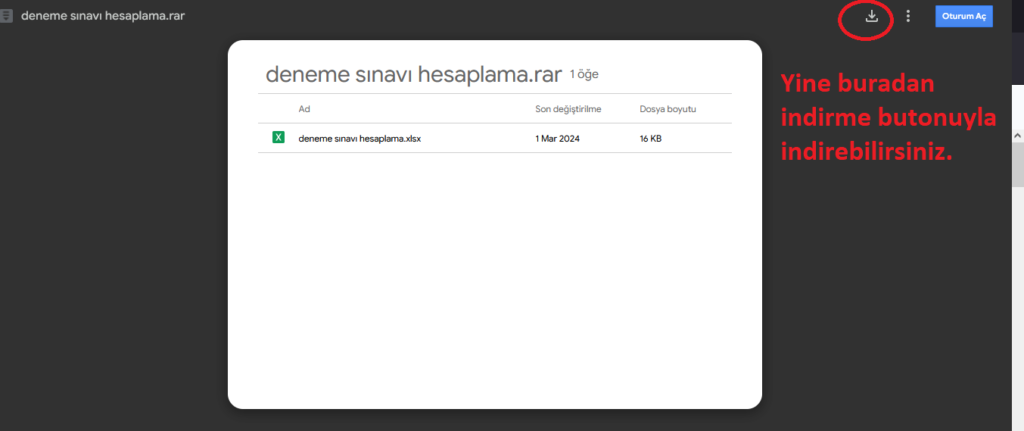This screenshot has height=431, width=1024.
Task: Click the page scrollbar up arrow
Action: click(1017, 134)
